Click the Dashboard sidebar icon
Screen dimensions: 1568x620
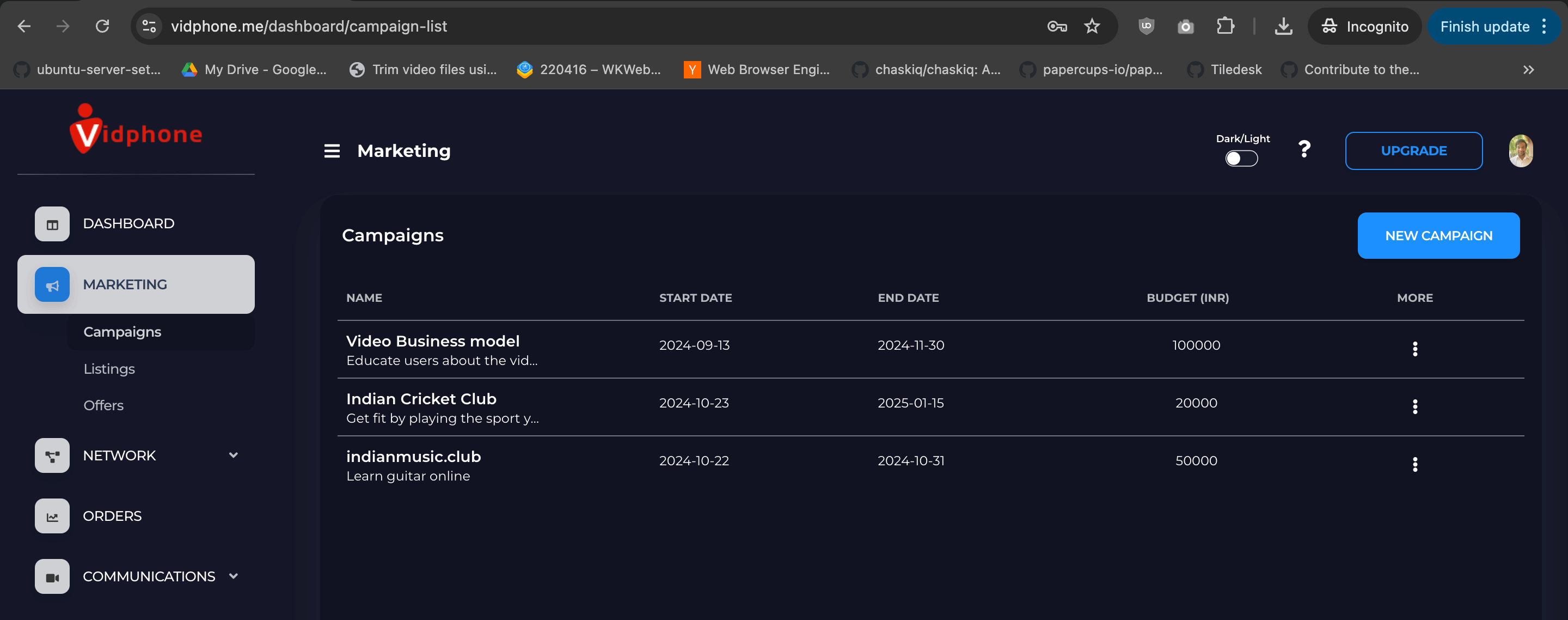(52, 224)
